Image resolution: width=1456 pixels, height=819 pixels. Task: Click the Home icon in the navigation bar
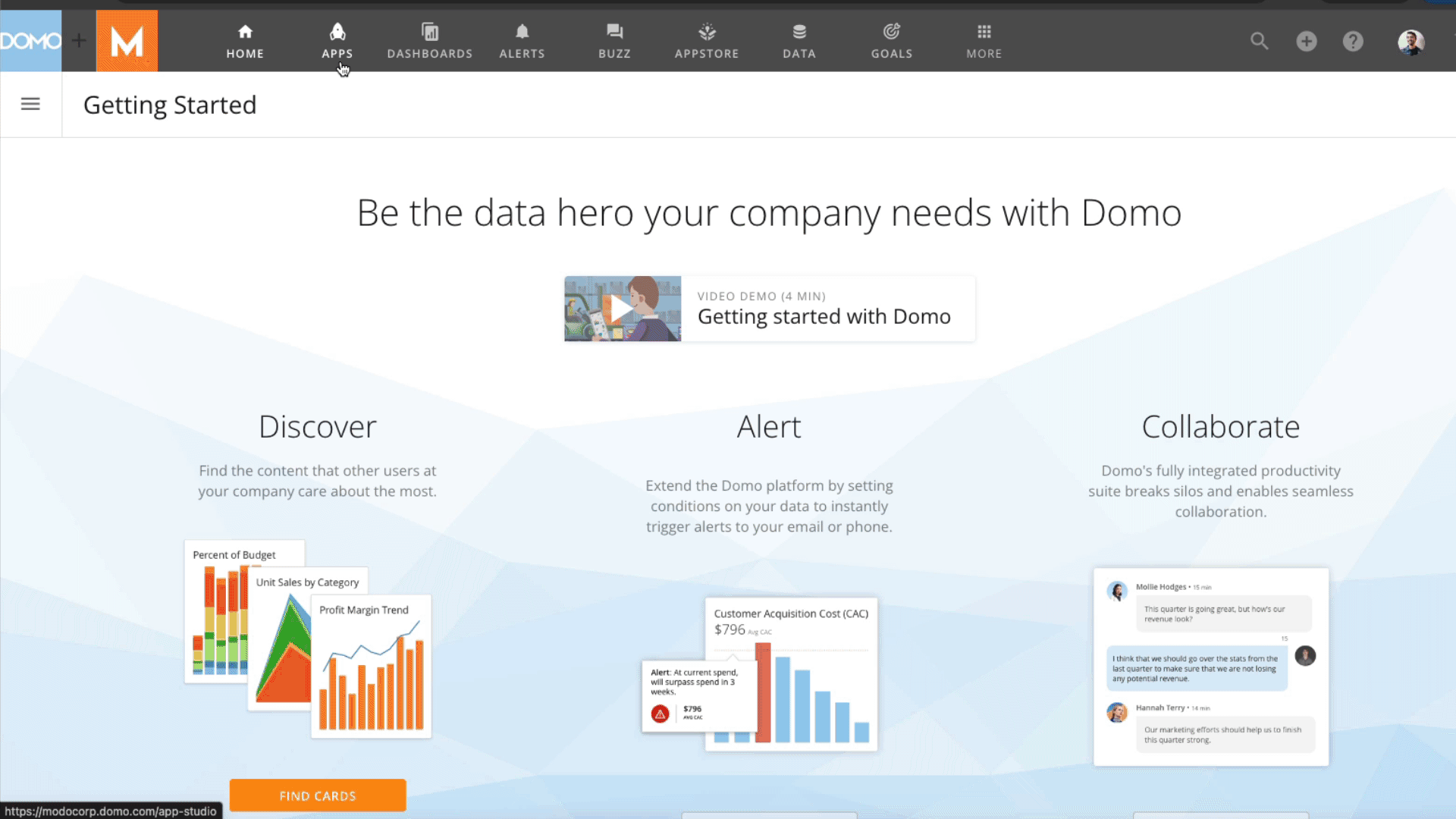pyautogui.click(x=245, y=32)
